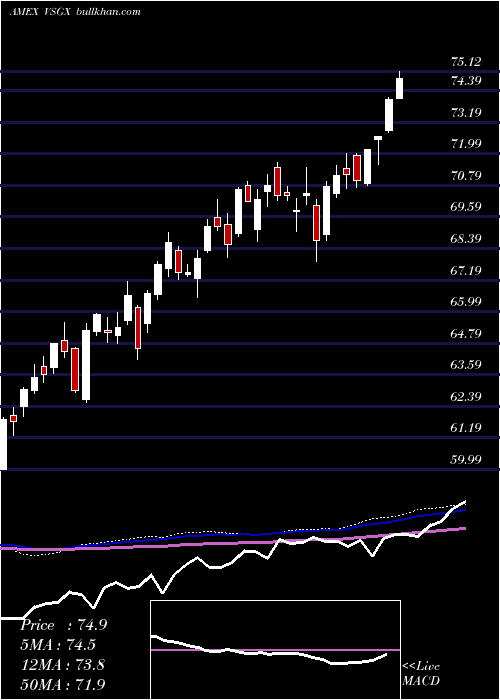The height and width of the screenshot is (700, 500).
Task: Select the 68.39 price axis label
Action: coord(466,238)
